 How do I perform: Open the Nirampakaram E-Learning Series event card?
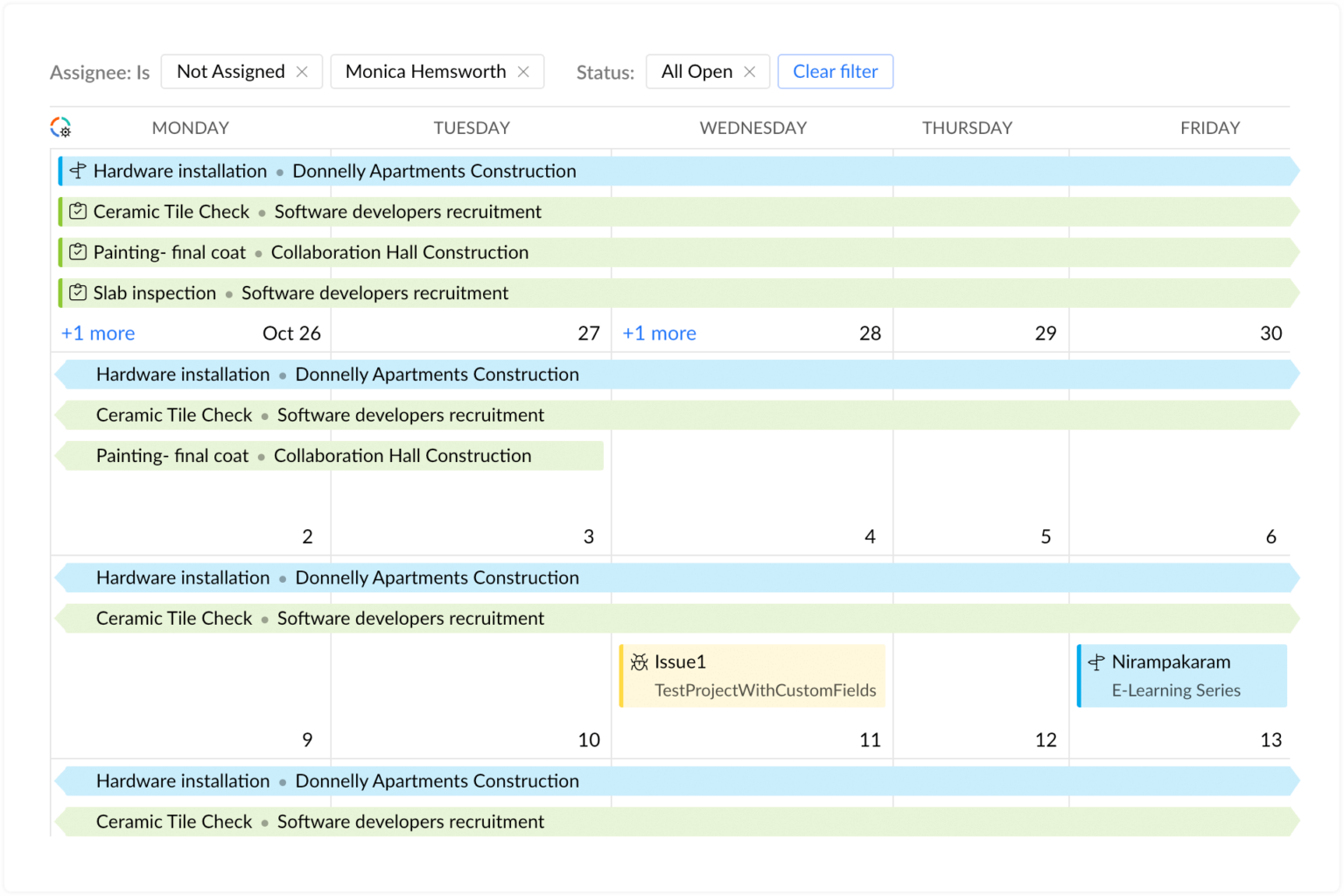click(1181, 675)
